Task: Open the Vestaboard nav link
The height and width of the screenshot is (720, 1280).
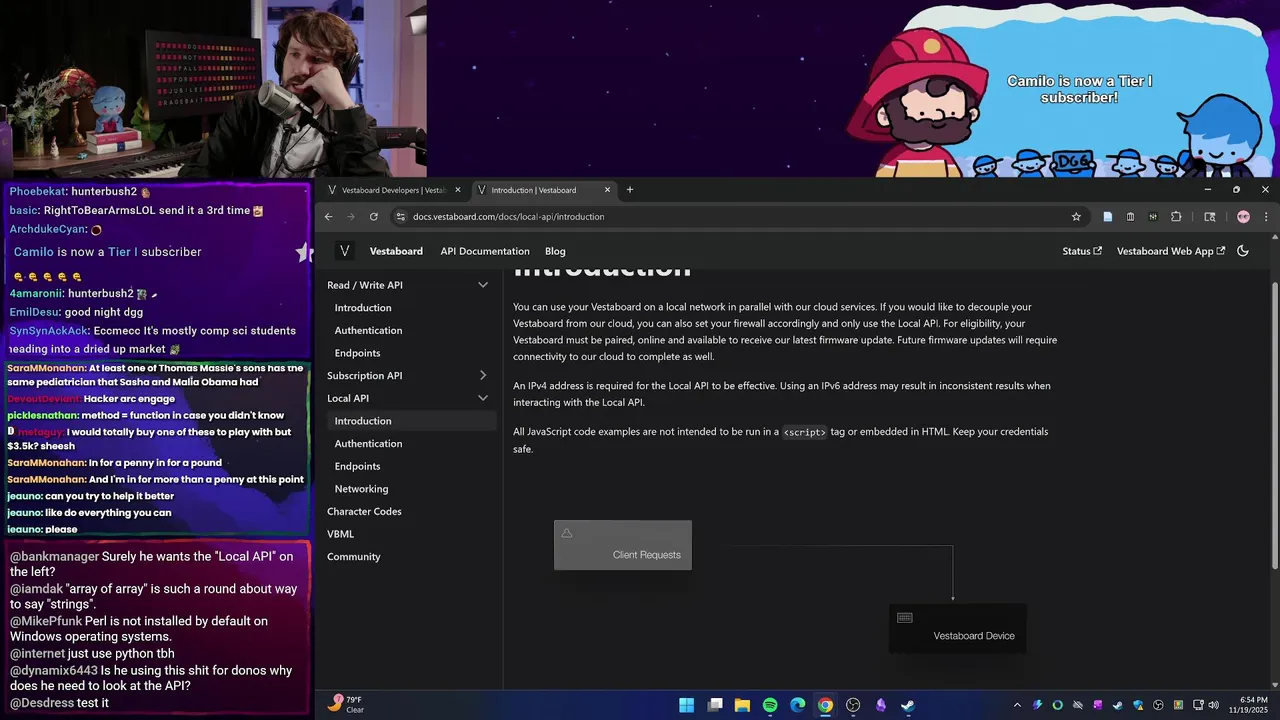Action: pos(396,251)
